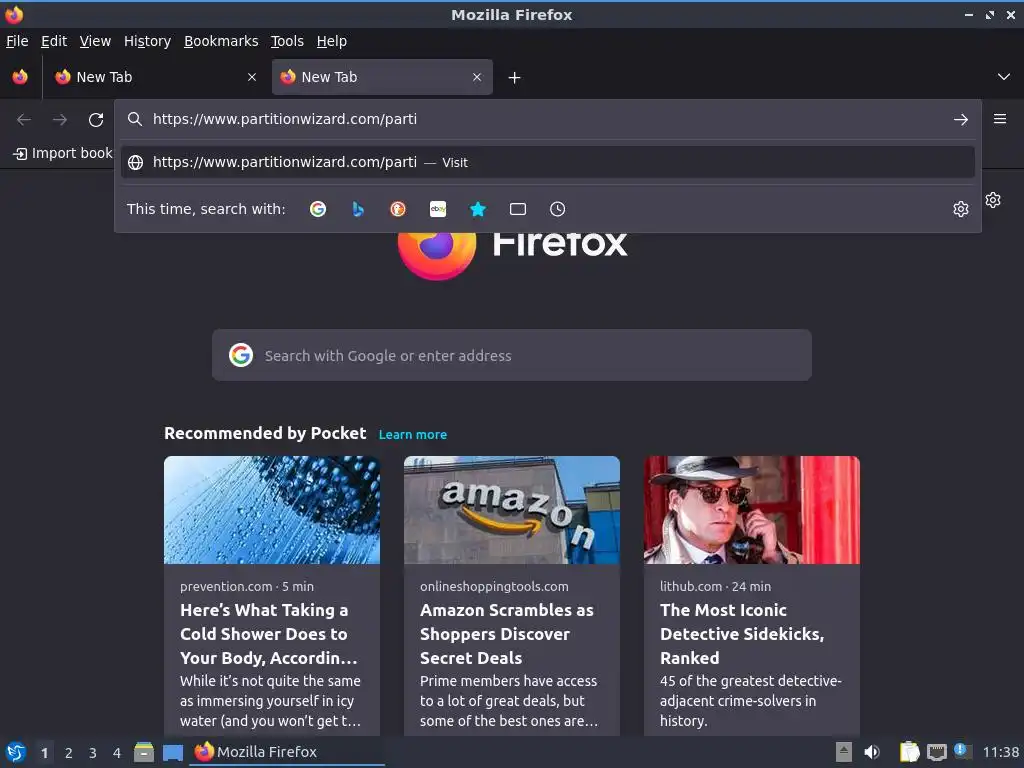The image size is (1024, 768).
Task: Expand the list all tabs chevron
Action: pos(1004,77)
